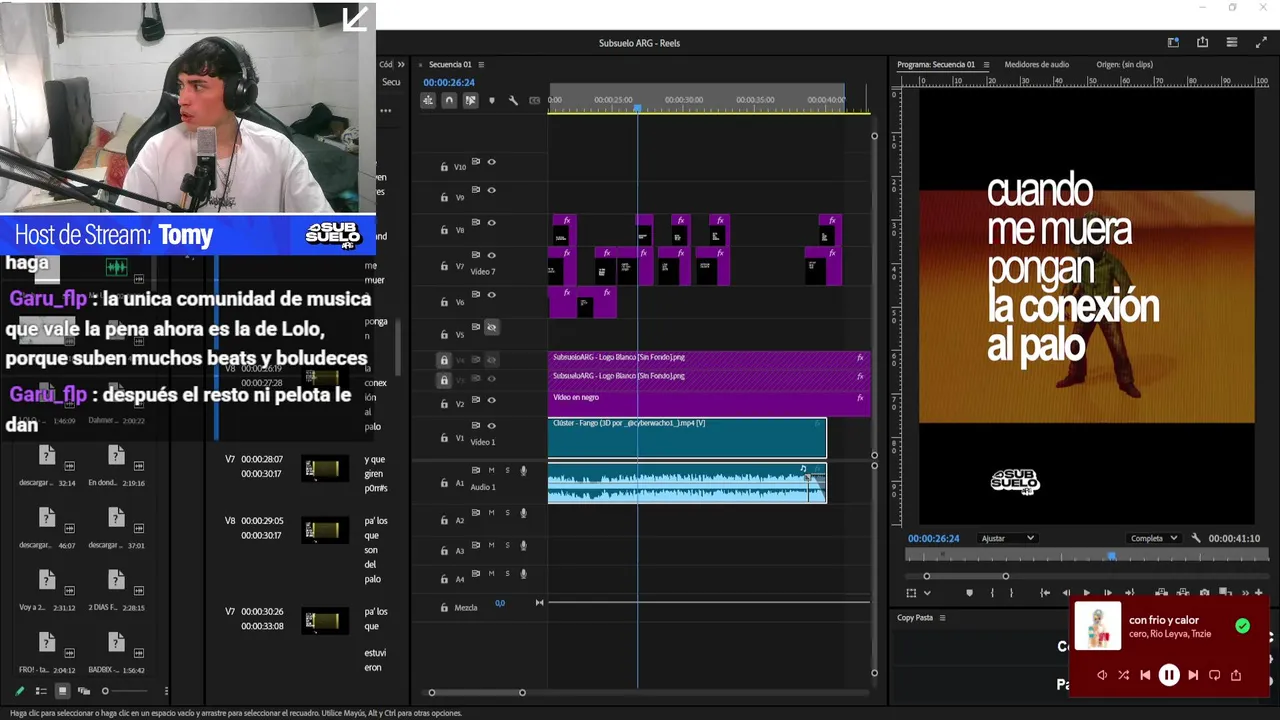This screenshot has height=720, width=1280.
Task: Select Secuencia 01 timeline tab
Action: click(450, 65)
